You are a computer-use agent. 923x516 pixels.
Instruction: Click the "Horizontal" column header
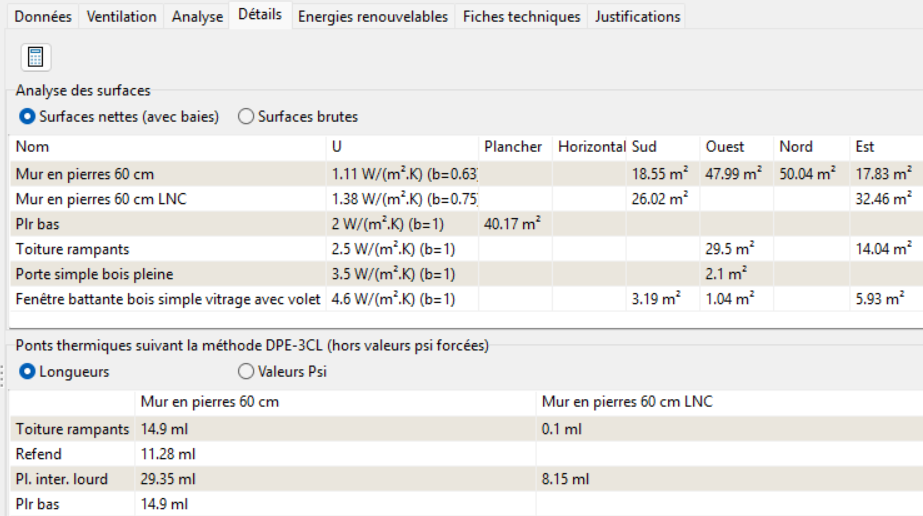pos(591,147)
